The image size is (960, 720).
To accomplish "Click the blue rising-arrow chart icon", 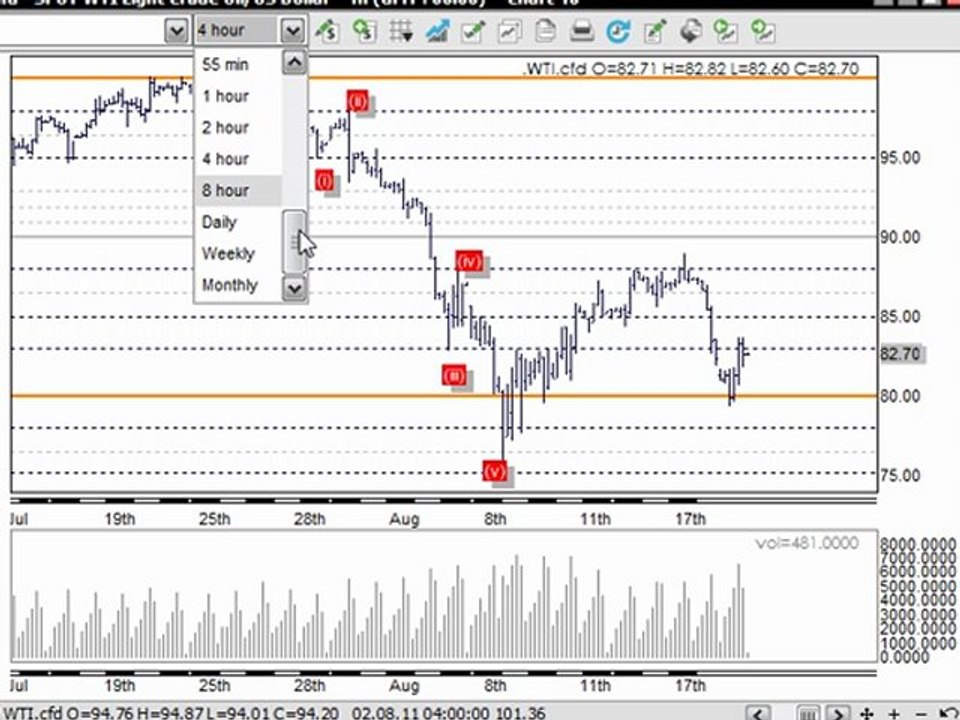I will click(437, 31).
